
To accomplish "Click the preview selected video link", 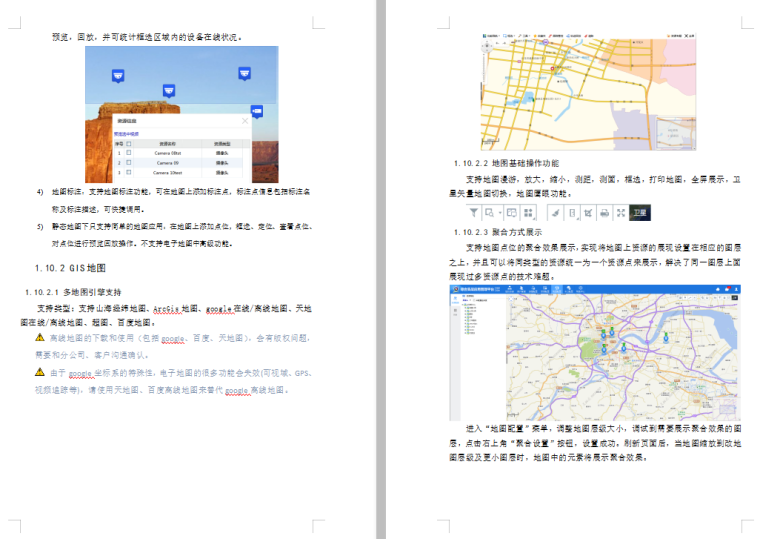I will coord(126,132).
